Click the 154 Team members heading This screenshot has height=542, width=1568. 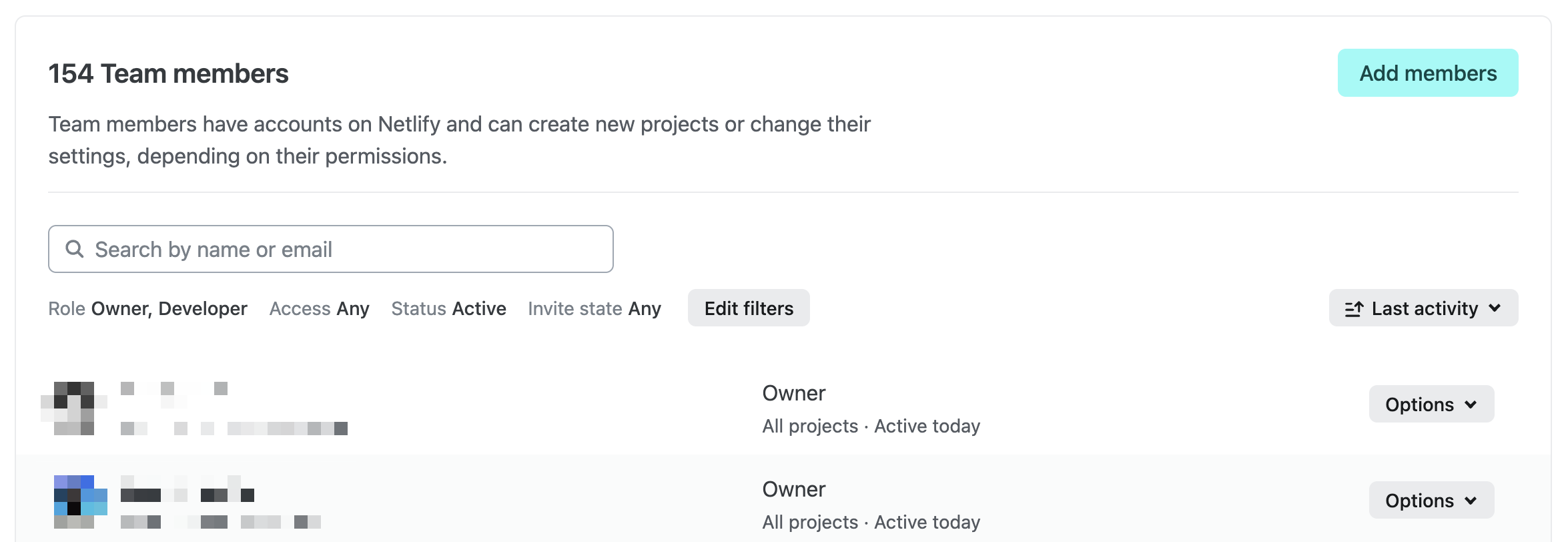[x=168, y=73]
